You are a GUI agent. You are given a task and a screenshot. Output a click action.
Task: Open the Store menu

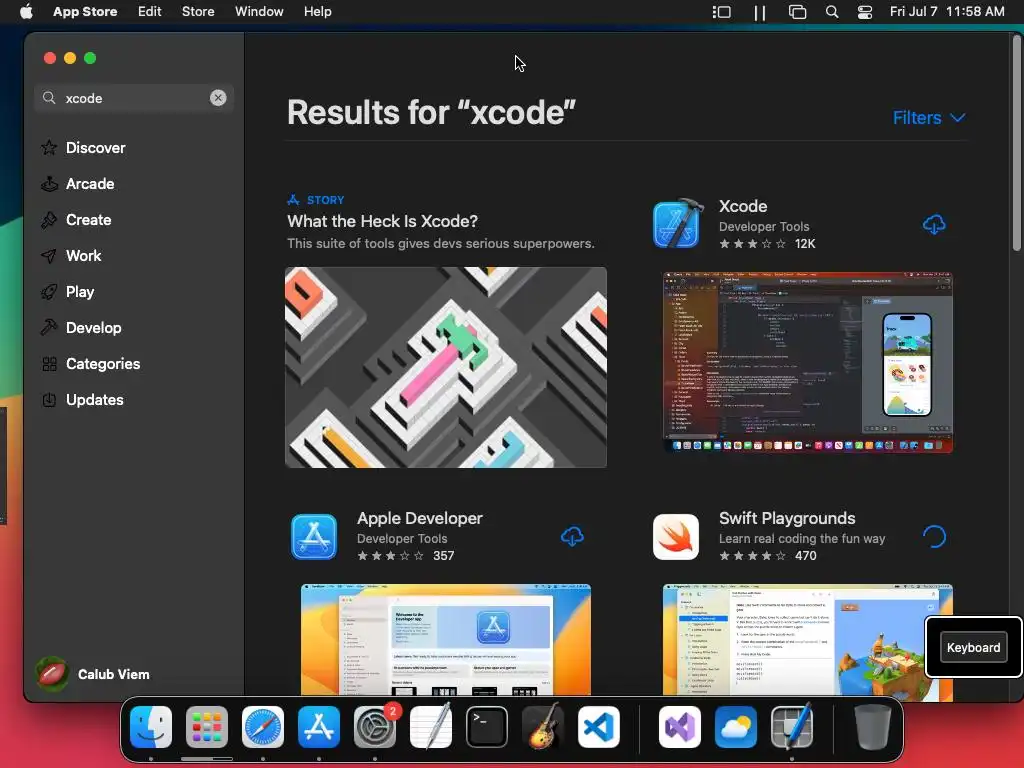198,11
